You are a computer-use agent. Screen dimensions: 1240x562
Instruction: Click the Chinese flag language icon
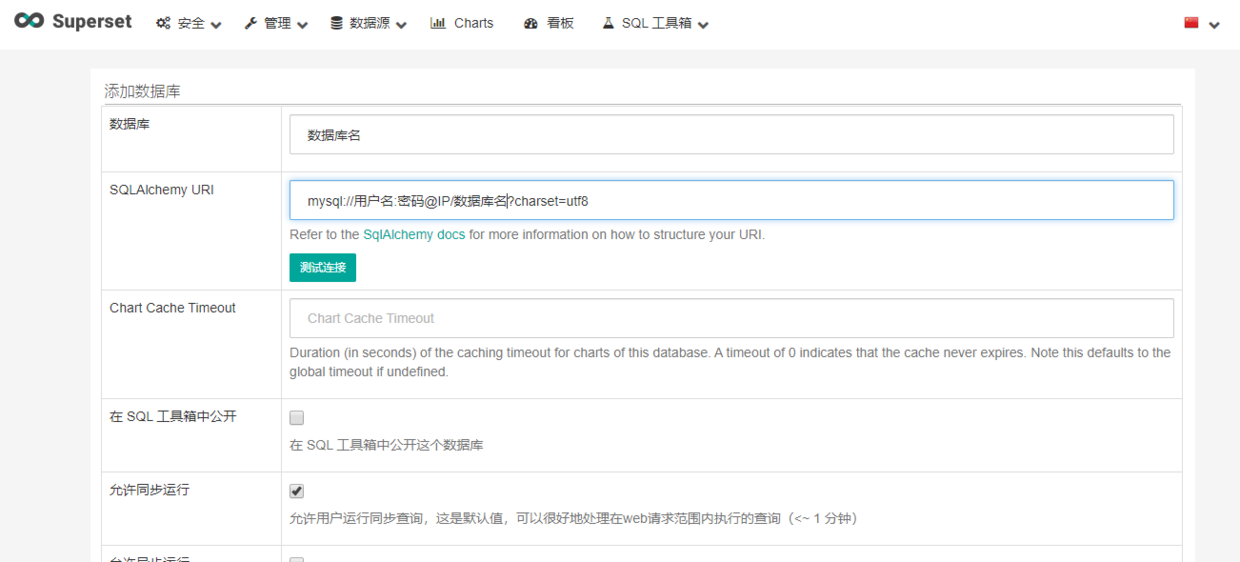coord(1191,23)
